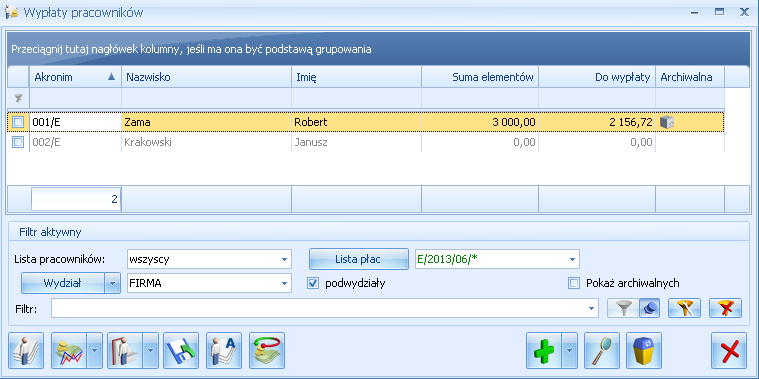Sort by the Imię column header

coord(356,77)
